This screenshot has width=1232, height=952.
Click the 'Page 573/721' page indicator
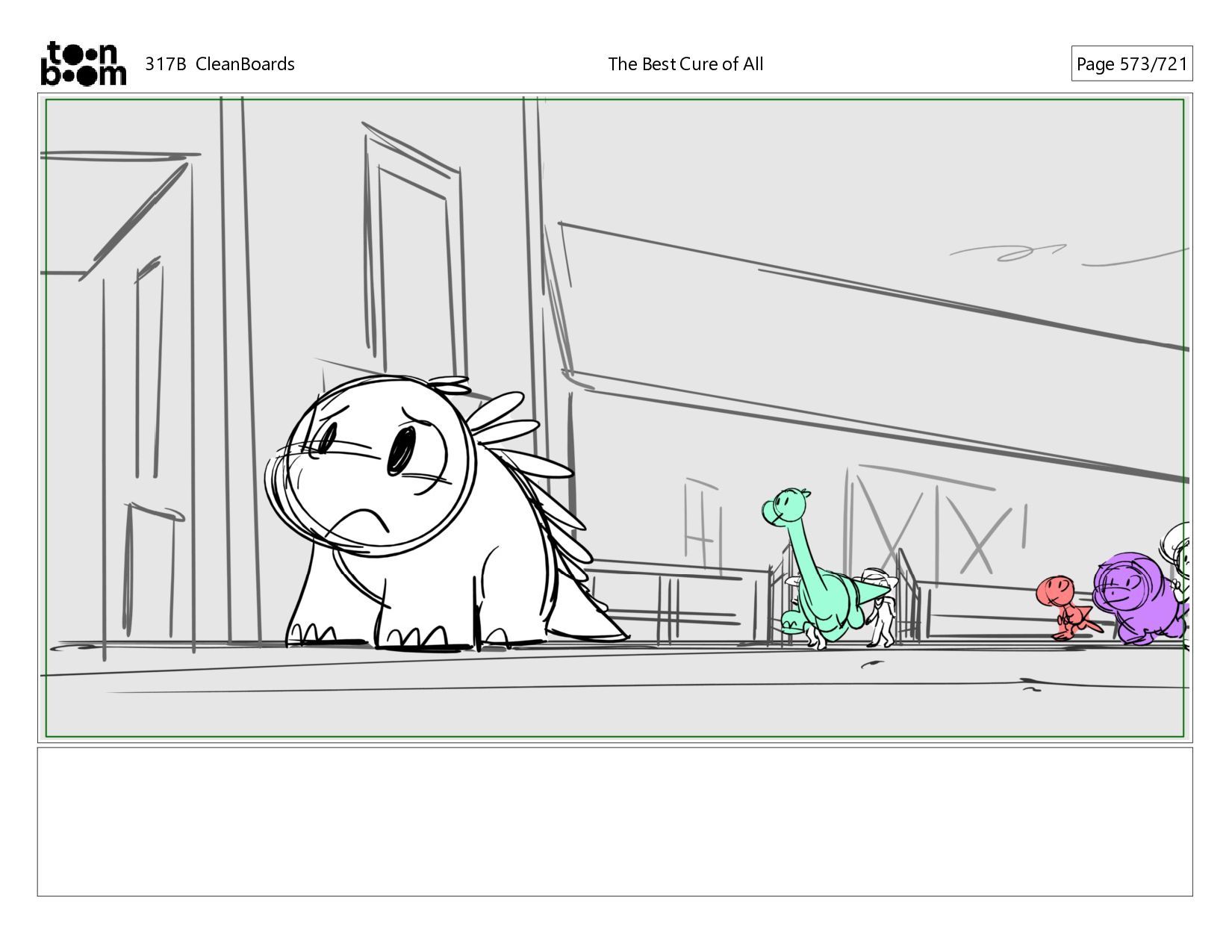[x=1132, y=64]
